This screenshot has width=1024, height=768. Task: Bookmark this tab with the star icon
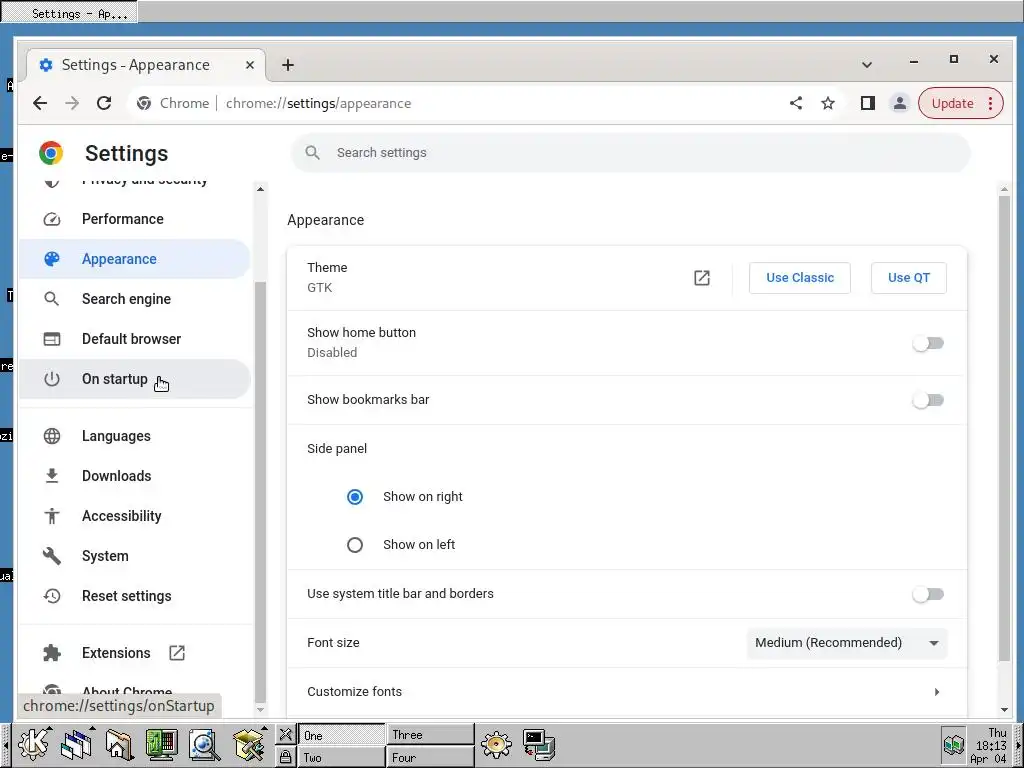[828, 103]
